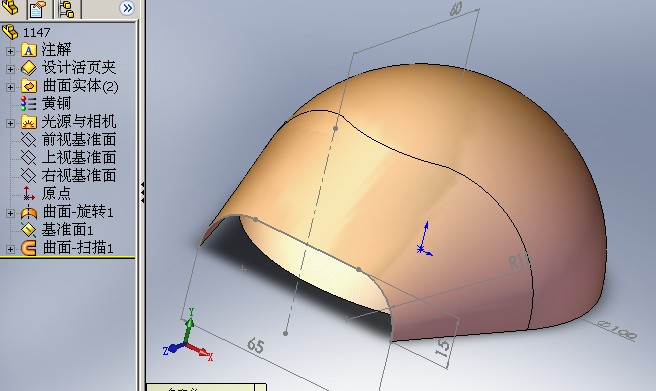The height and width of the screenshot is (391, 656).
Task: Expand the 设计活页夹 node
Action: coord(10,69)
